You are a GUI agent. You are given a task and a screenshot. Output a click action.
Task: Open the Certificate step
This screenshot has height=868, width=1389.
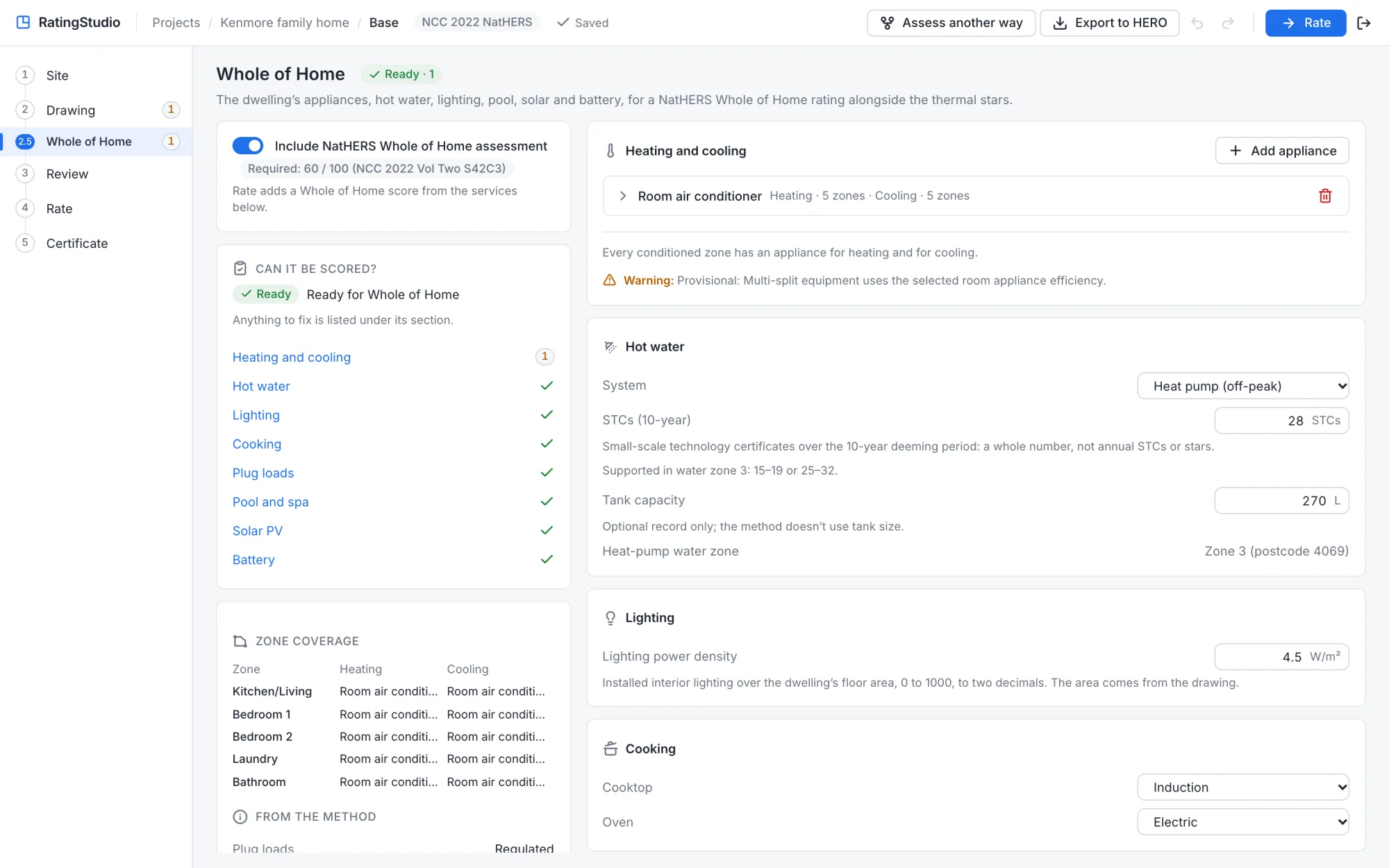pos(96,243)
